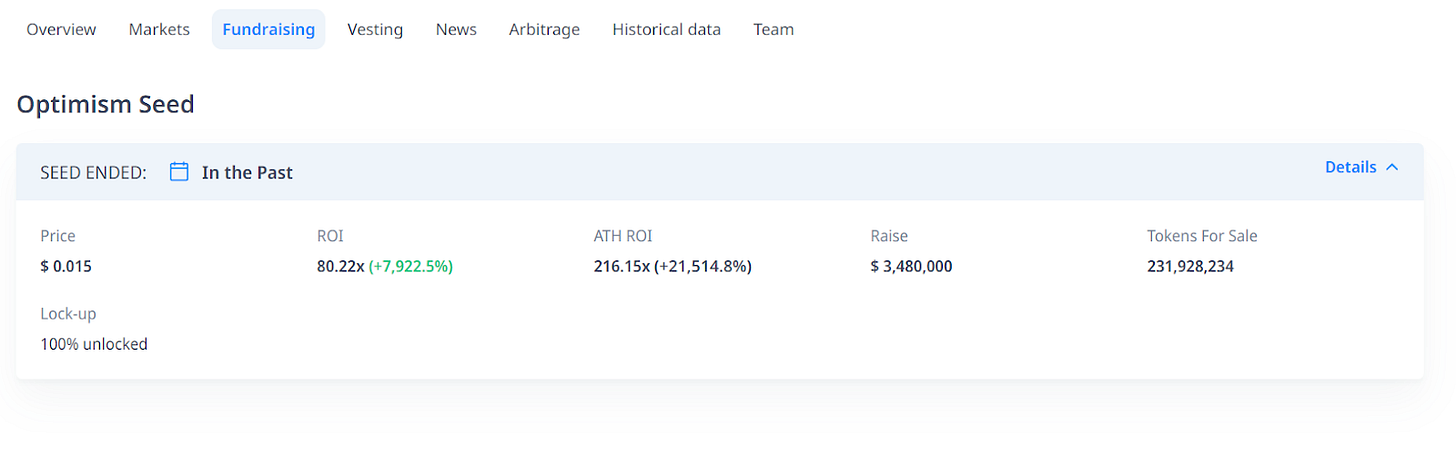The height and width of the screenshot is (449, 1456).
Task: Click the tokens value 231,928,234
Action: [x=1190, y=266]
